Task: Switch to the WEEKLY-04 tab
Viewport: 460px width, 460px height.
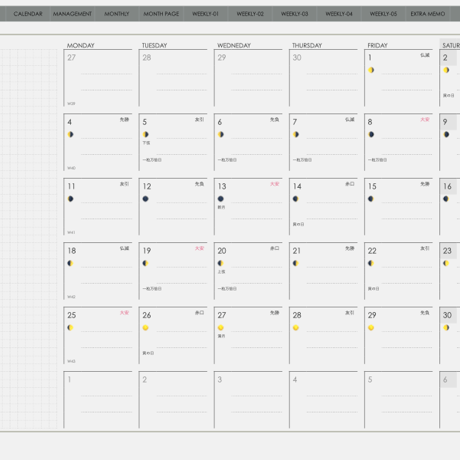Action: pyautogui.click(x=339, y=14)
